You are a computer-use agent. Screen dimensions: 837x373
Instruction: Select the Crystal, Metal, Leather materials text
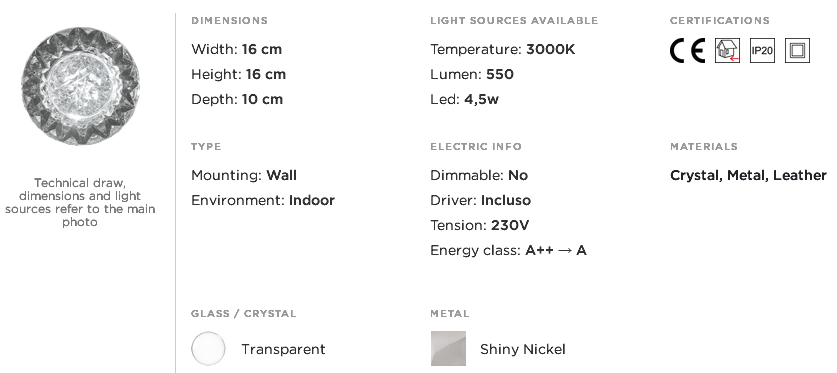tap(748, 176)
